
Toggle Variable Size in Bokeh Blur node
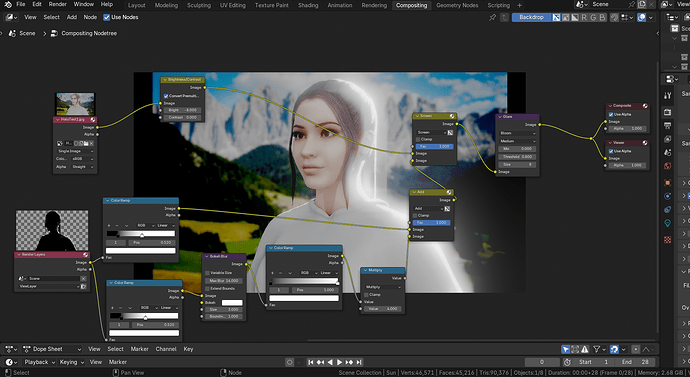(x=208, y=273)
